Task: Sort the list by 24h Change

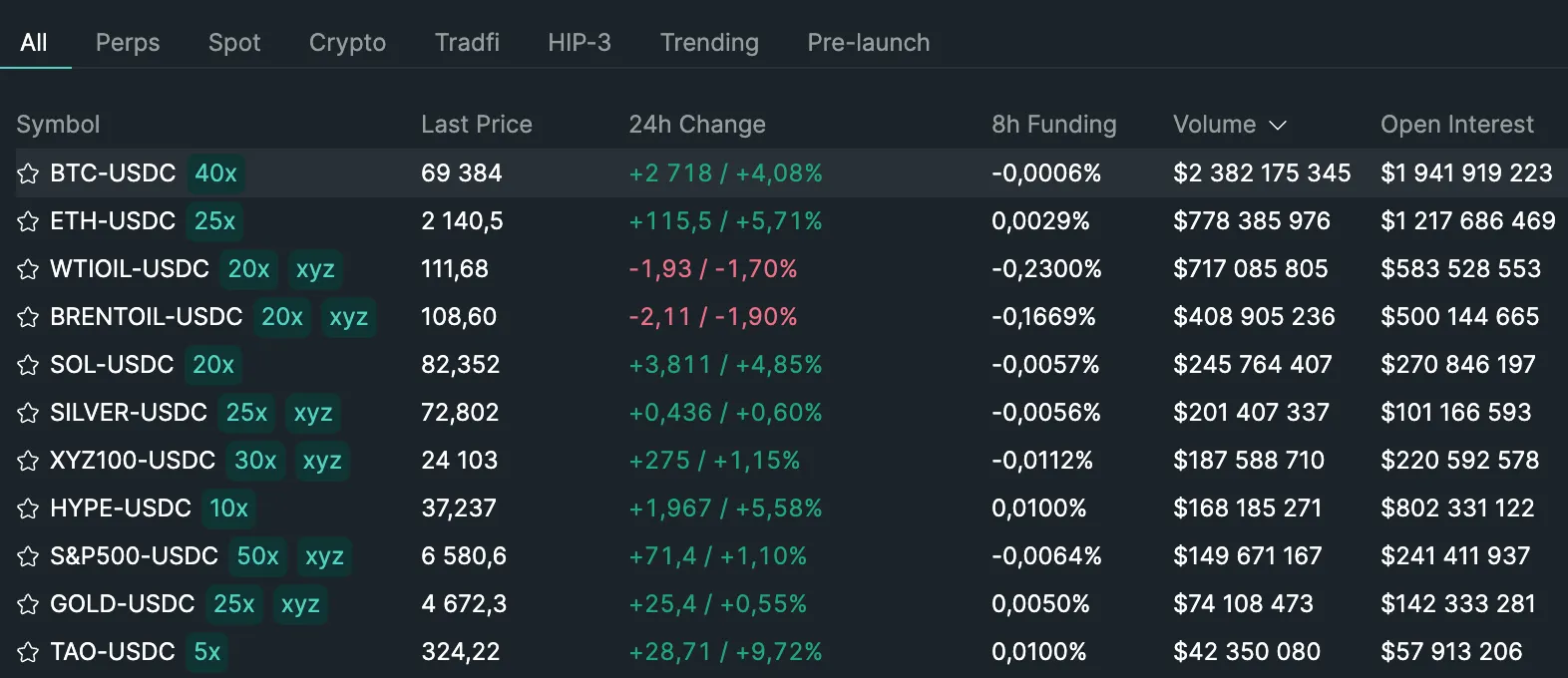Action: (696, 125)
